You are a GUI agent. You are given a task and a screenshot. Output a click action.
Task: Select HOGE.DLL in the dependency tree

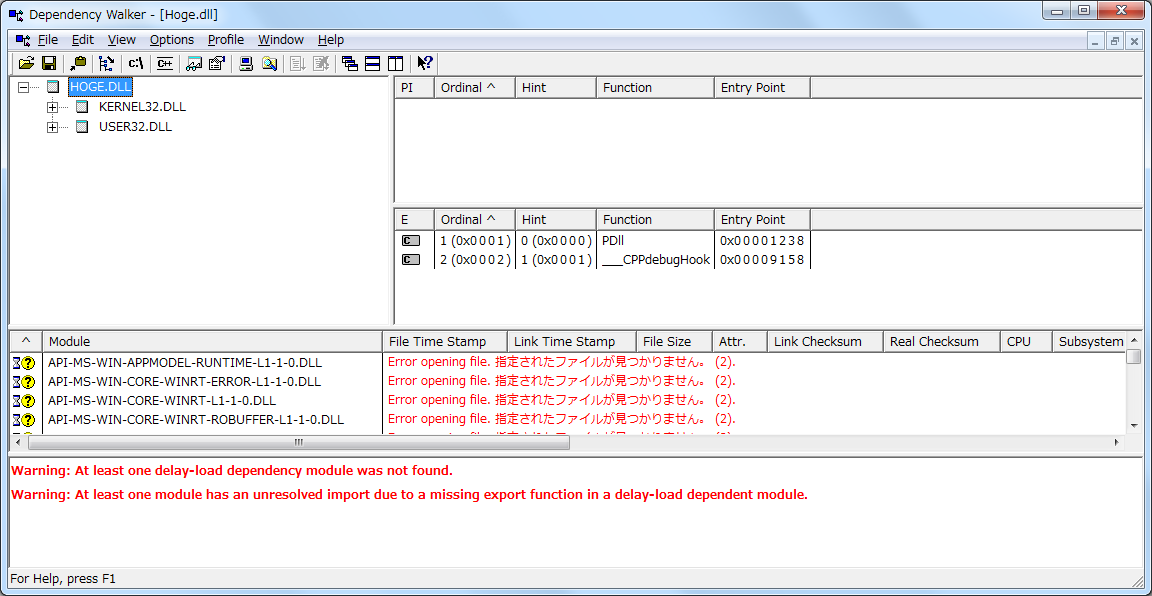100,87
